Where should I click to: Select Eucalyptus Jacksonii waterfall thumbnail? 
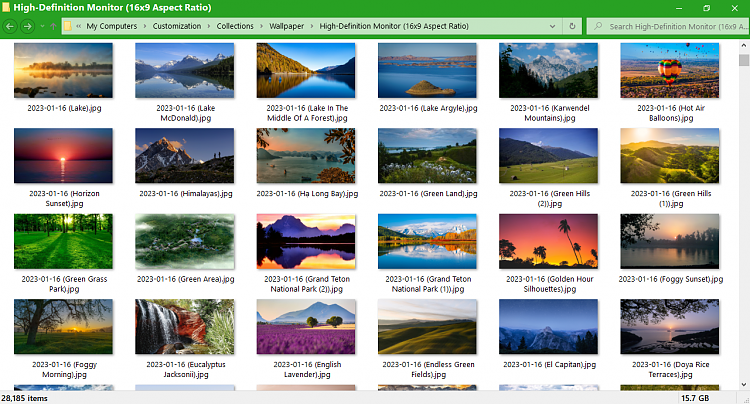(x=185, y=327)
